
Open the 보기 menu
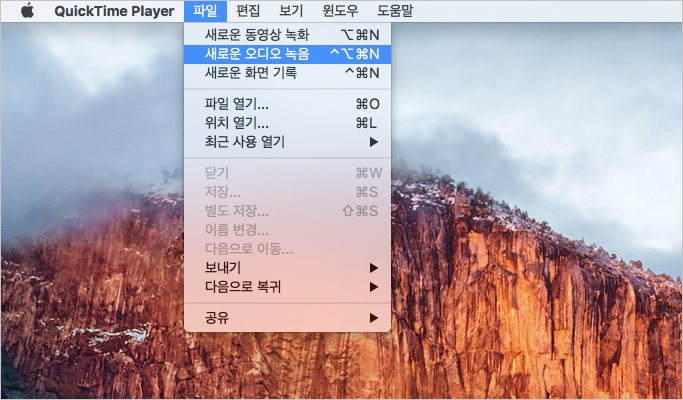(291, 11)
